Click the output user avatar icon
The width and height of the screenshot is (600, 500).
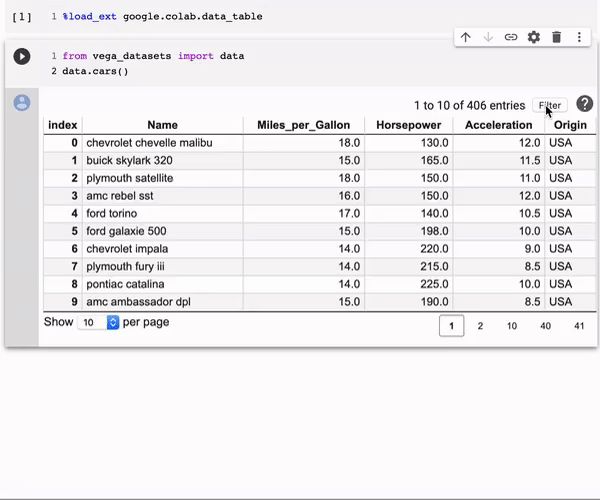(x=21, y=102)
